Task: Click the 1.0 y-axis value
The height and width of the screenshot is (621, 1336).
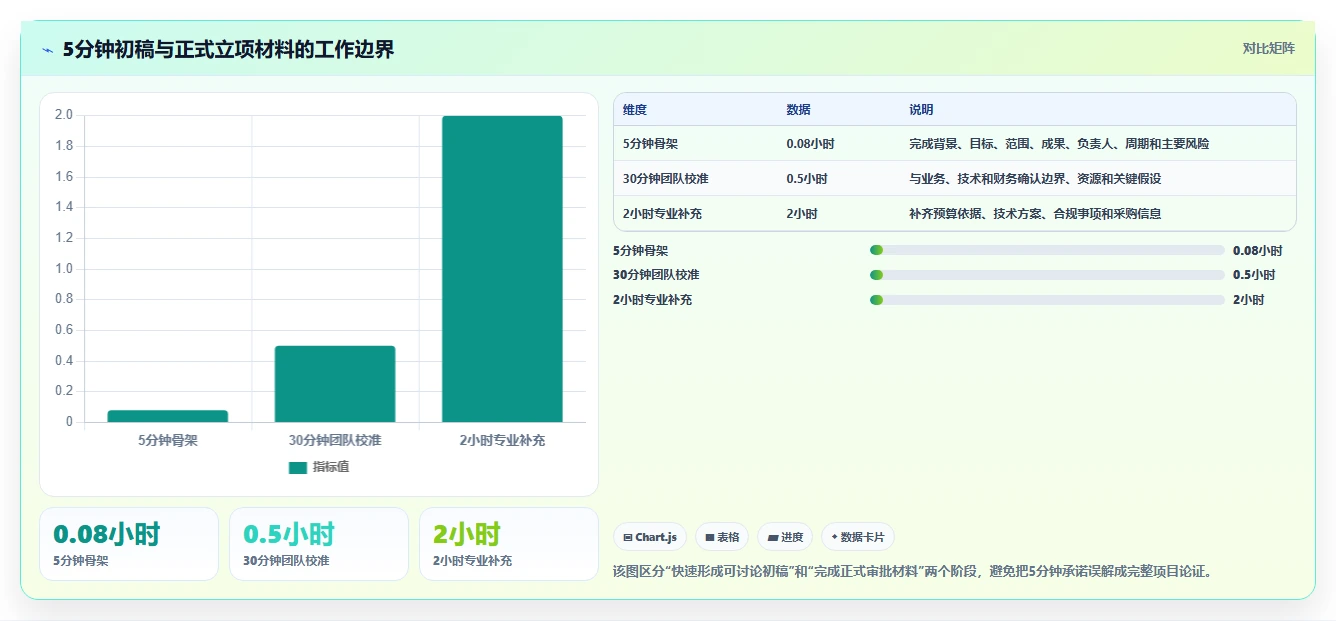Action: pos(64,268)
